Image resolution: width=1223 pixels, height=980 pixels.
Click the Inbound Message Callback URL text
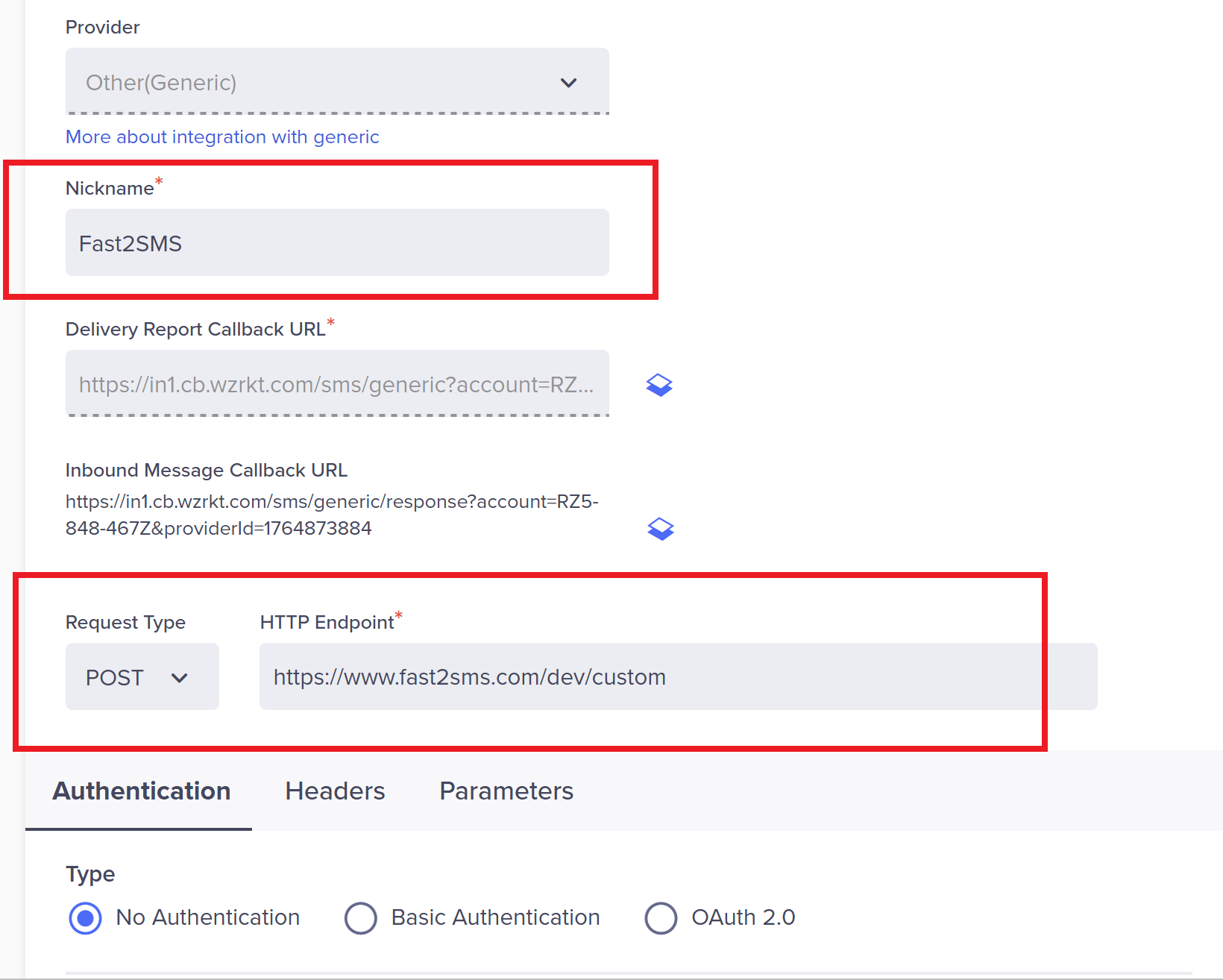tap(331, 515)
